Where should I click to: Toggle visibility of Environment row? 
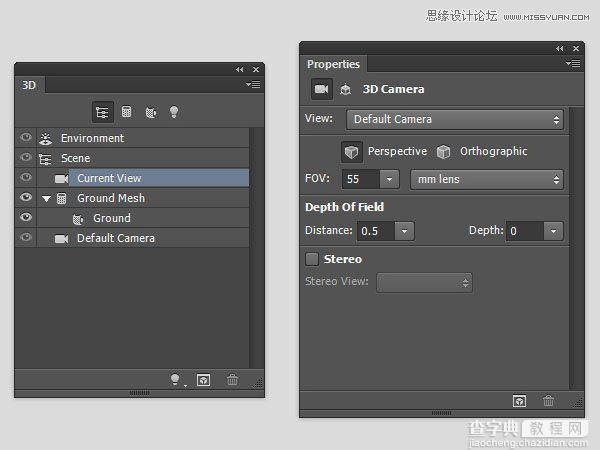coord(26,137)
